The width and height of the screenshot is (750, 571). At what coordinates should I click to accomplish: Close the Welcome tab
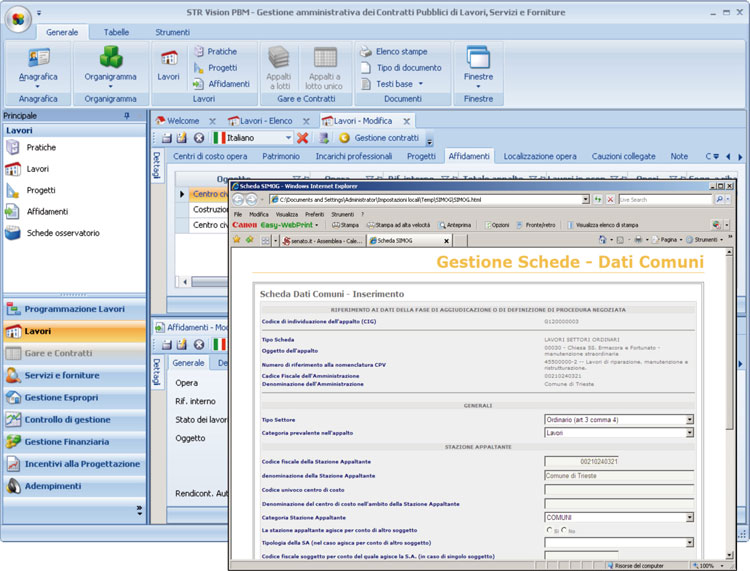pos(212,120)
